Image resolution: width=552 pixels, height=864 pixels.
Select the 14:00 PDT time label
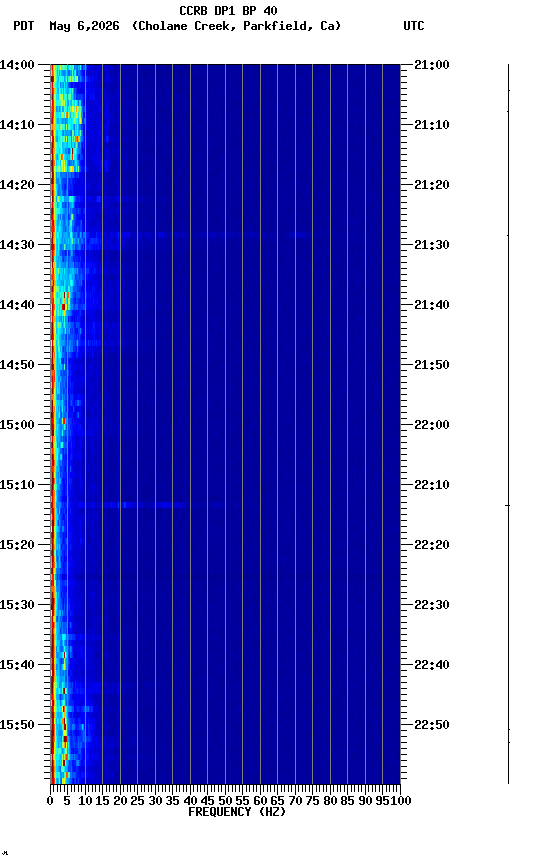point(17,65)
